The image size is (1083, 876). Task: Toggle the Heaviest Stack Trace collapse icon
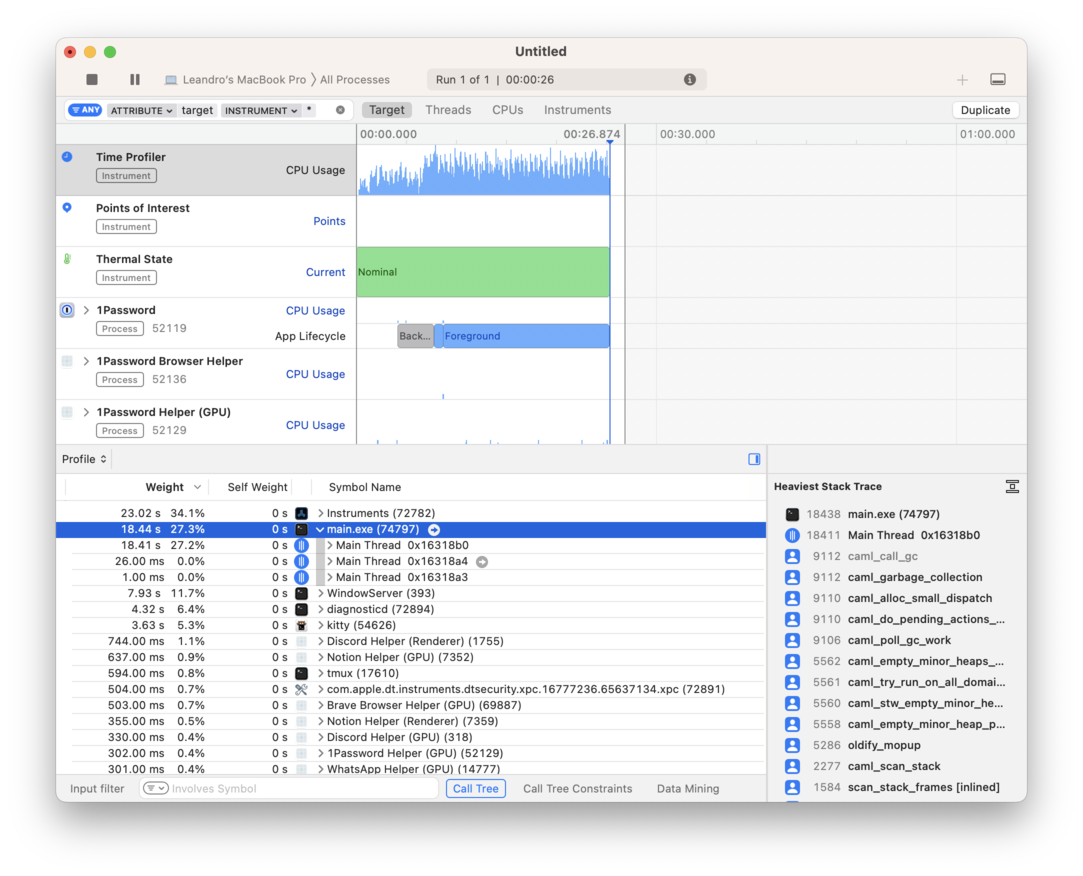[x=1012, y=487]
